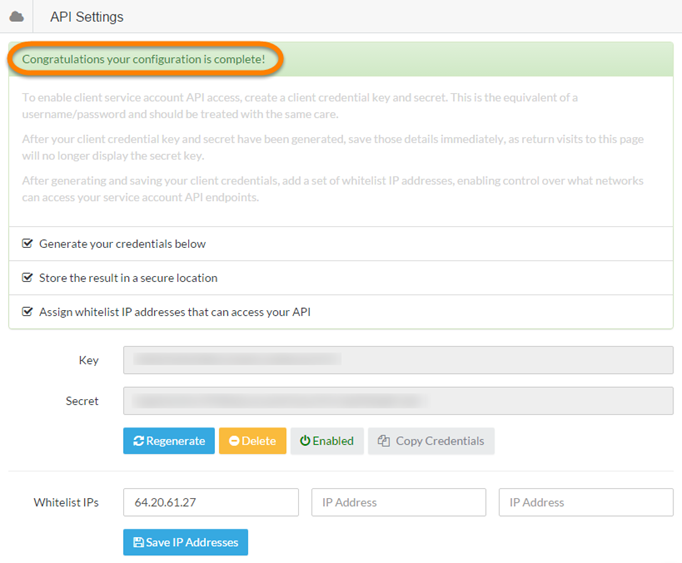Select the Key credential field
The width and height of the screenshot is (682, 563).
tap(397, 360)
